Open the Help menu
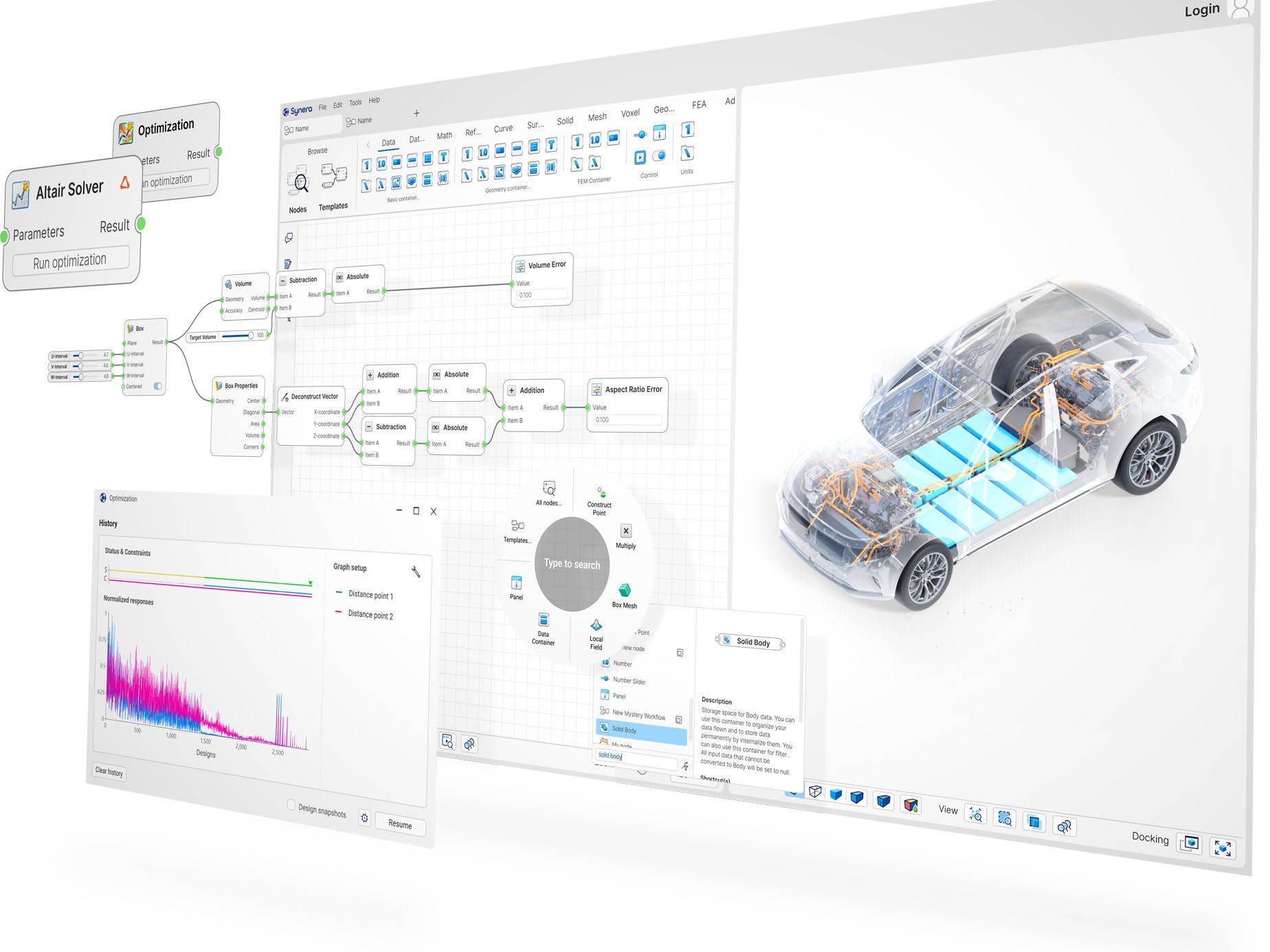This screenshot has height=952, width=1270. pyautogui.click(x=374, y=100)
